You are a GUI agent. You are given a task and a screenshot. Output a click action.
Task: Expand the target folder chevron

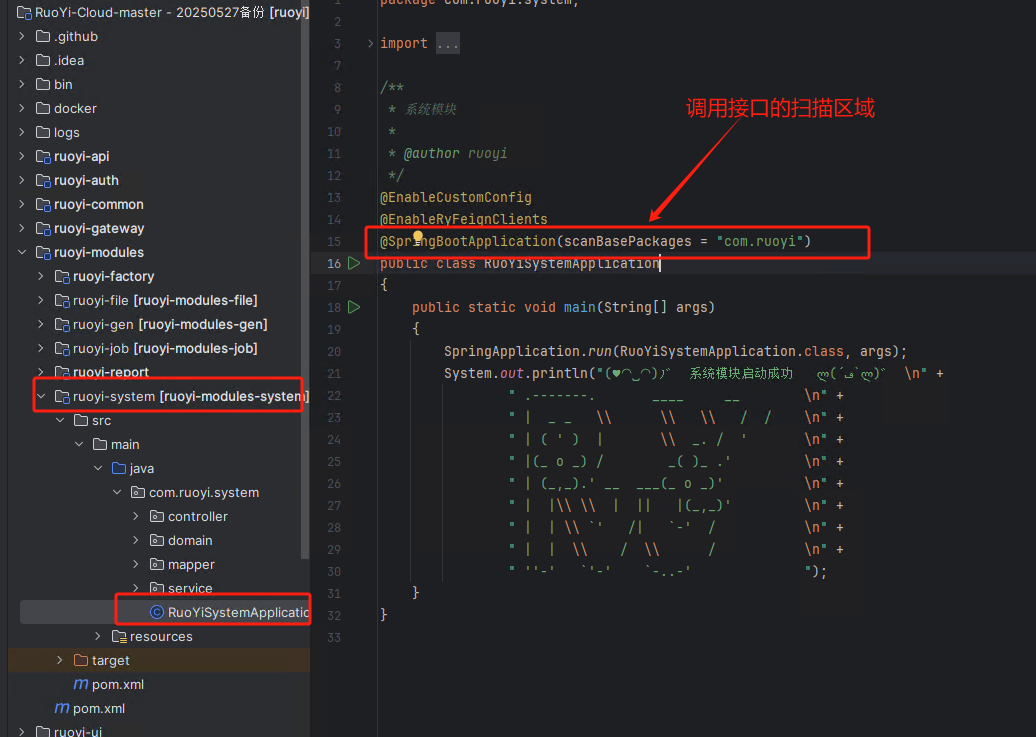(x=60, y=660)
